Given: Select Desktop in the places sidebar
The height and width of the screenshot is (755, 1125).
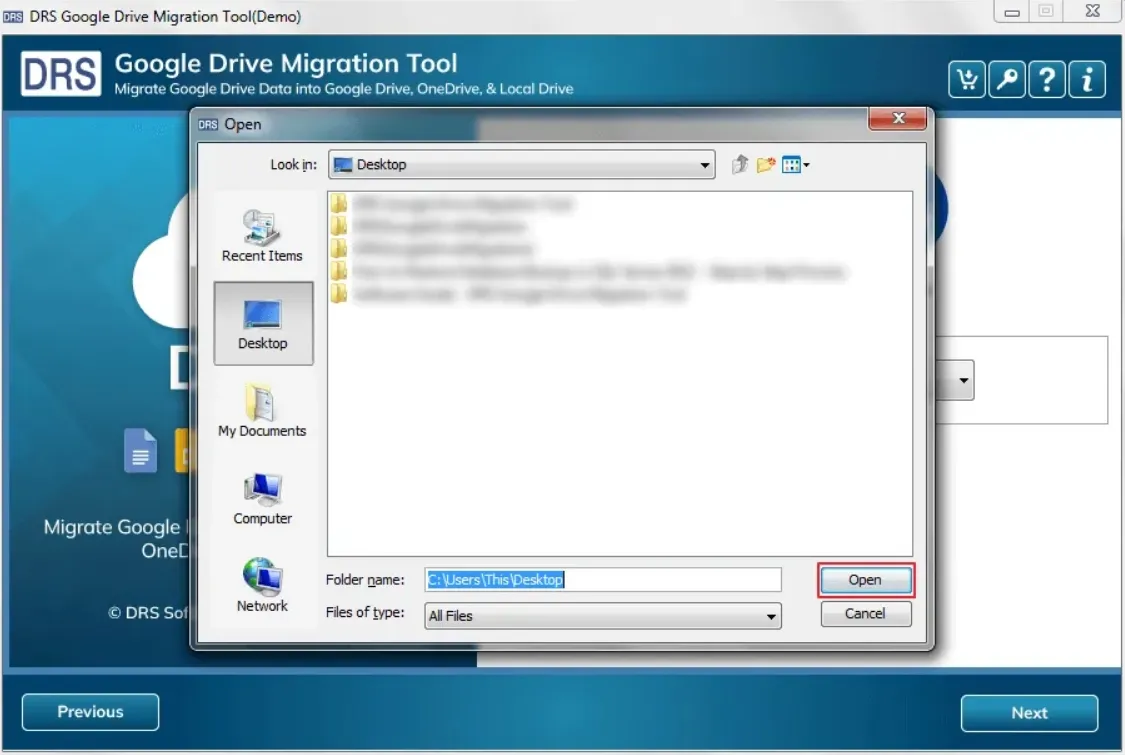Looking at the screenshot, I should [x=263, y=323].
